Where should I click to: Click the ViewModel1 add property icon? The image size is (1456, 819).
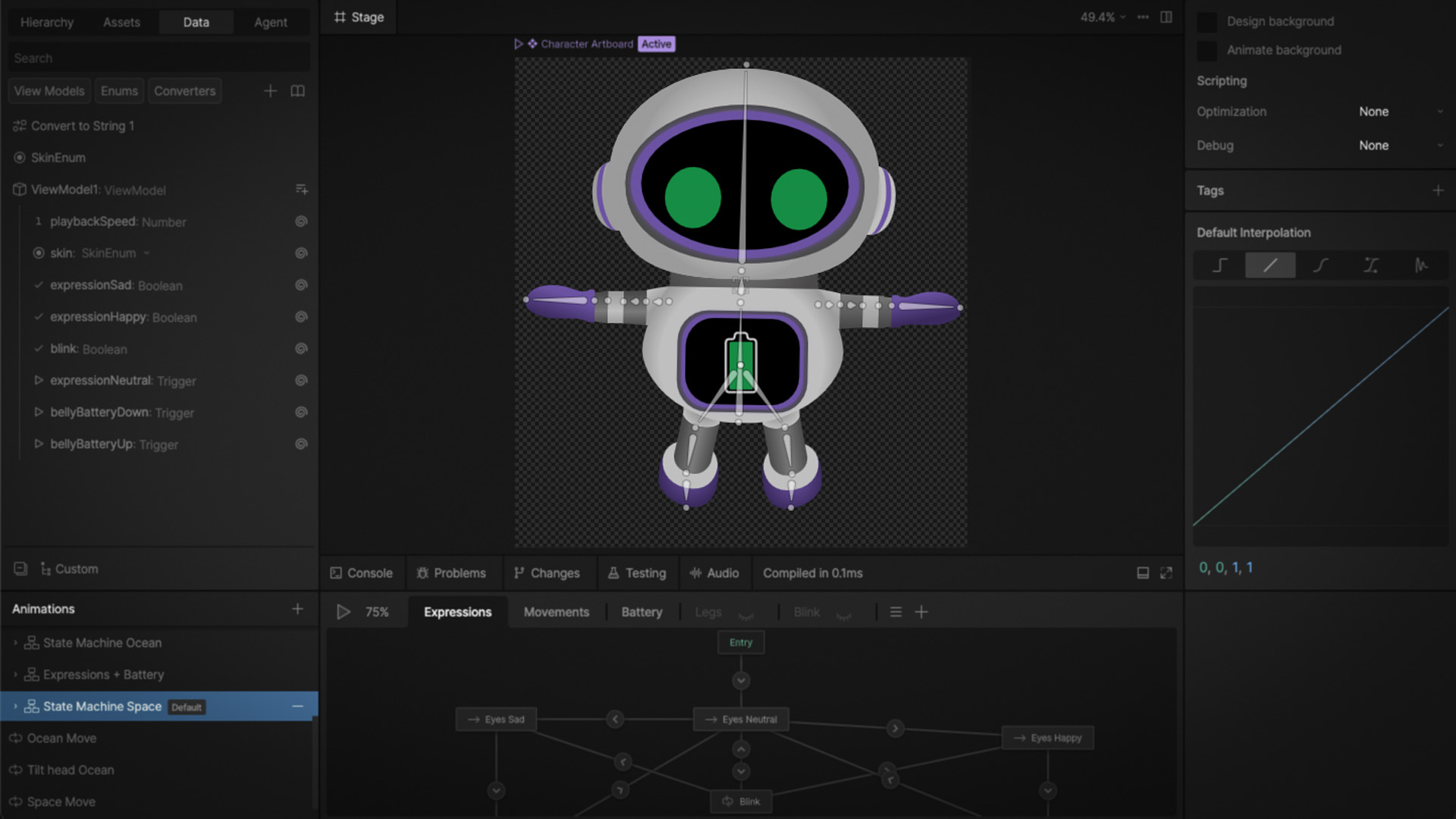point(301,190)
